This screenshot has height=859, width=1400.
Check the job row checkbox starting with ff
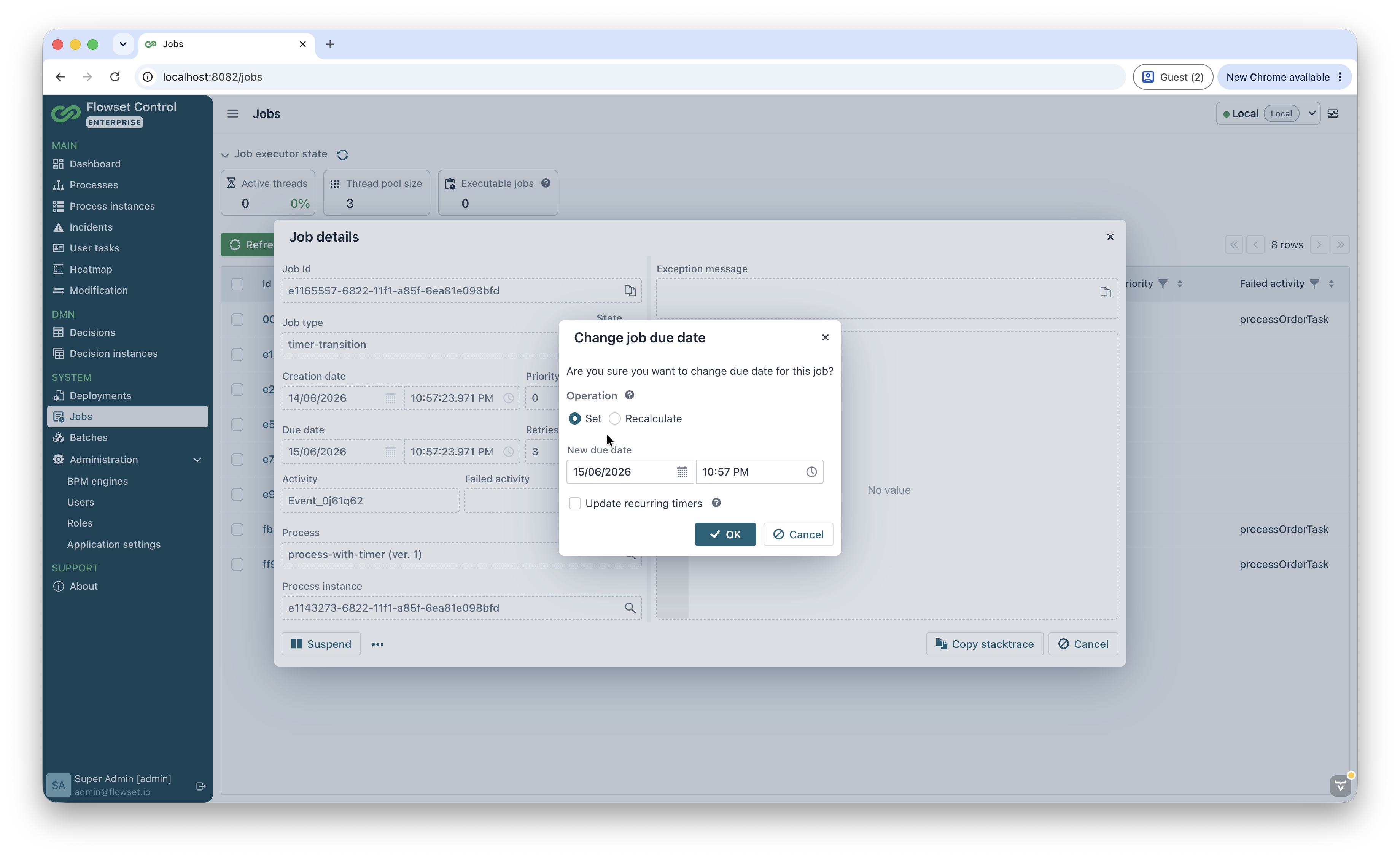237,564
